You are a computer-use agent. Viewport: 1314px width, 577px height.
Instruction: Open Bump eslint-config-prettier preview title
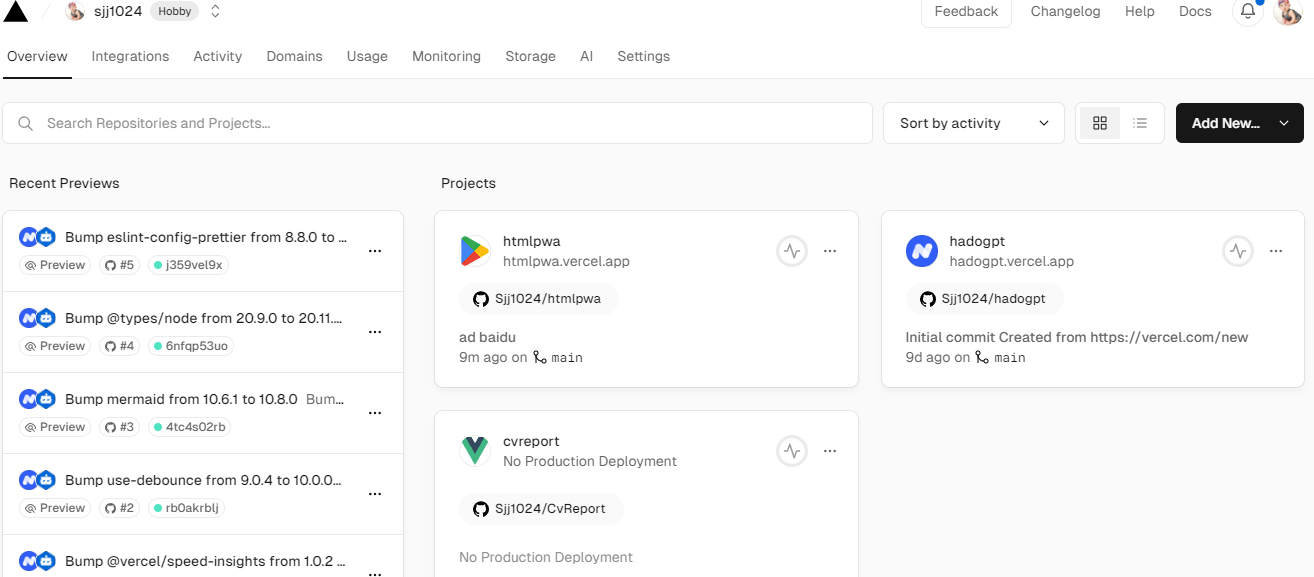click(x=206, y=237)
